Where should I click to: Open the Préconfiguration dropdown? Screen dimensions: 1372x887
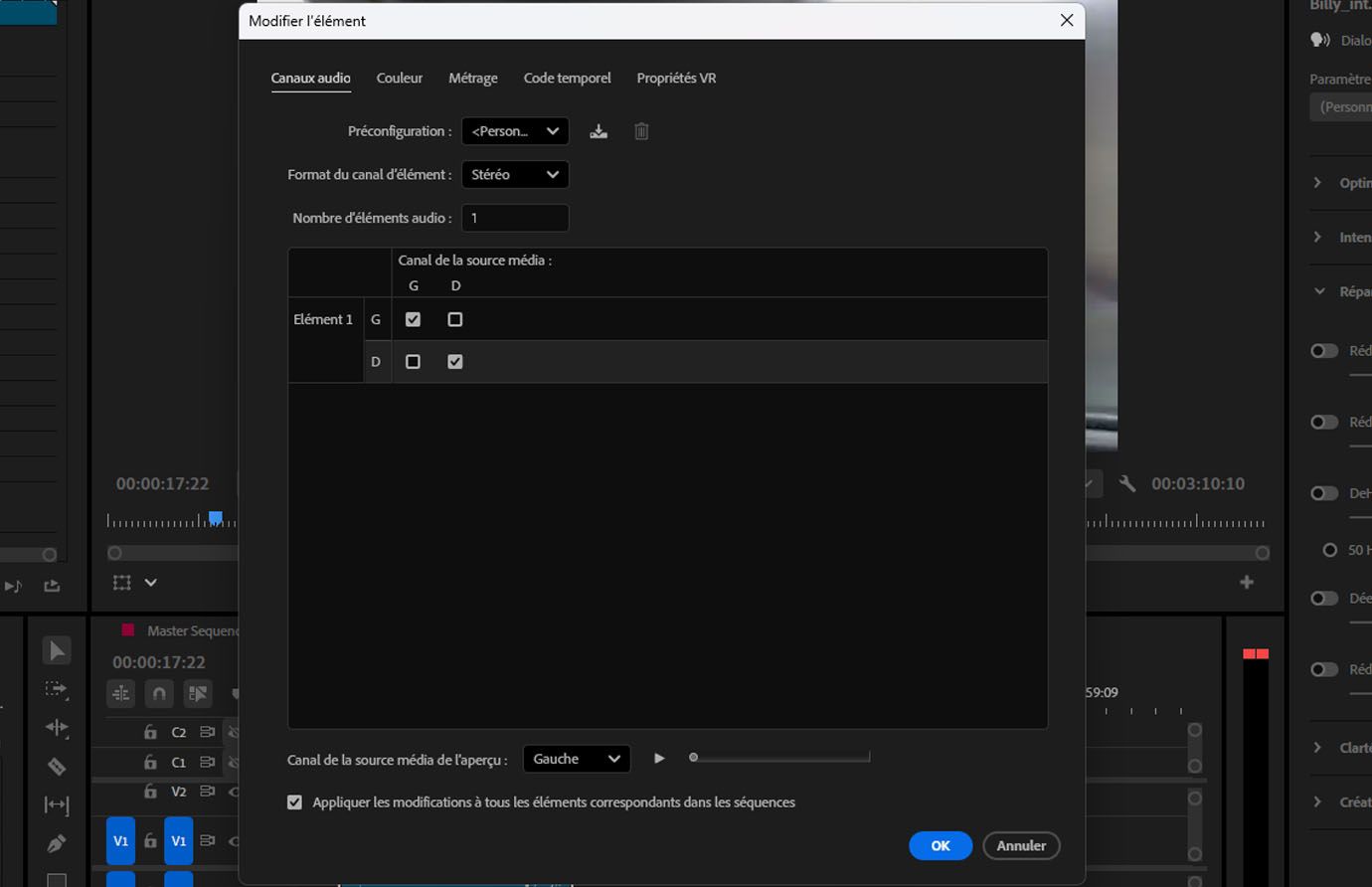515,130
